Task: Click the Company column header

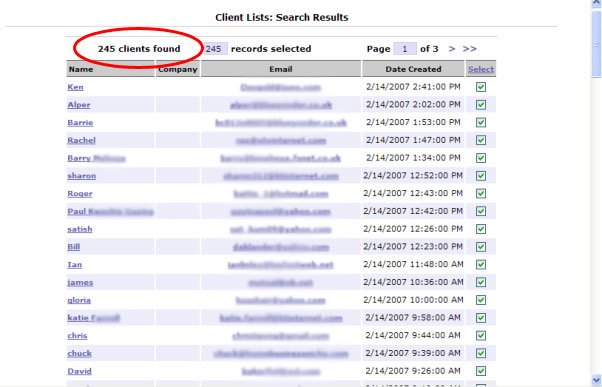Action: pos(178,69)
